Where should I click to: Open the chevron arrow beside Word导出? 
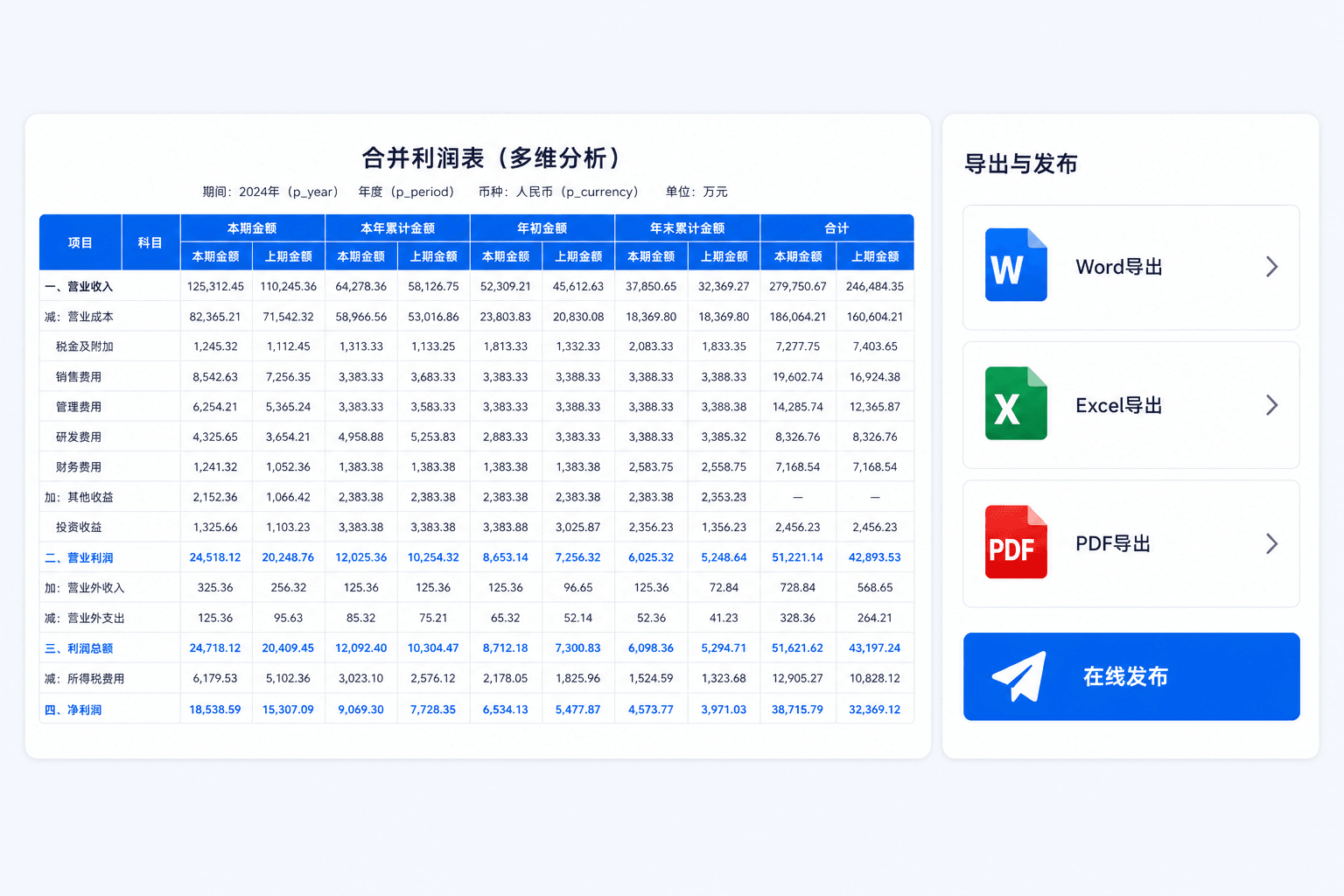1272,267
